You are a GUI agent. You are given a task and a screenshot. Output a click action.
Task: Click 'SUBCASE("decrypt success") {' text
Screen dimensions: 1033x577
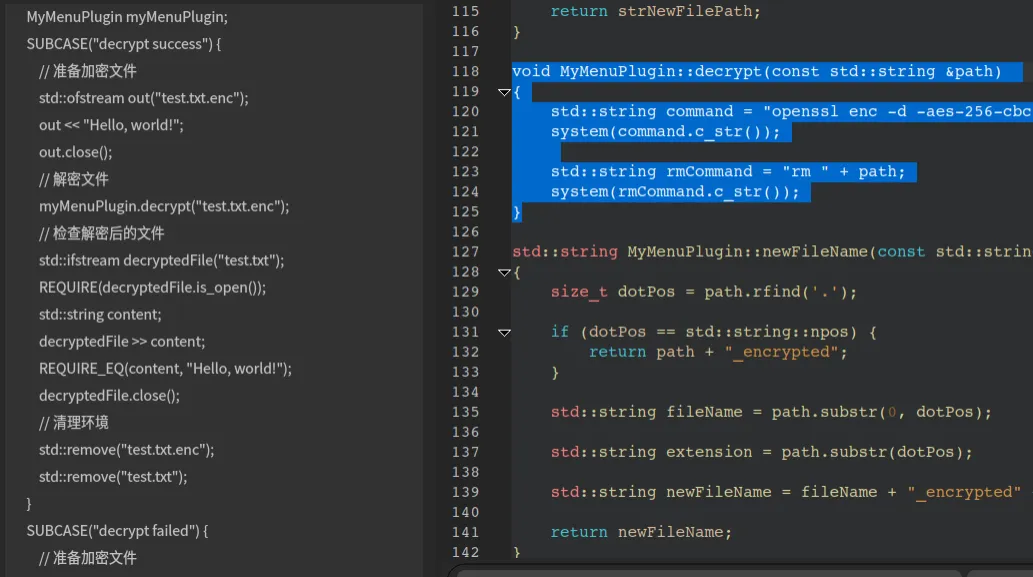[124, 44]
